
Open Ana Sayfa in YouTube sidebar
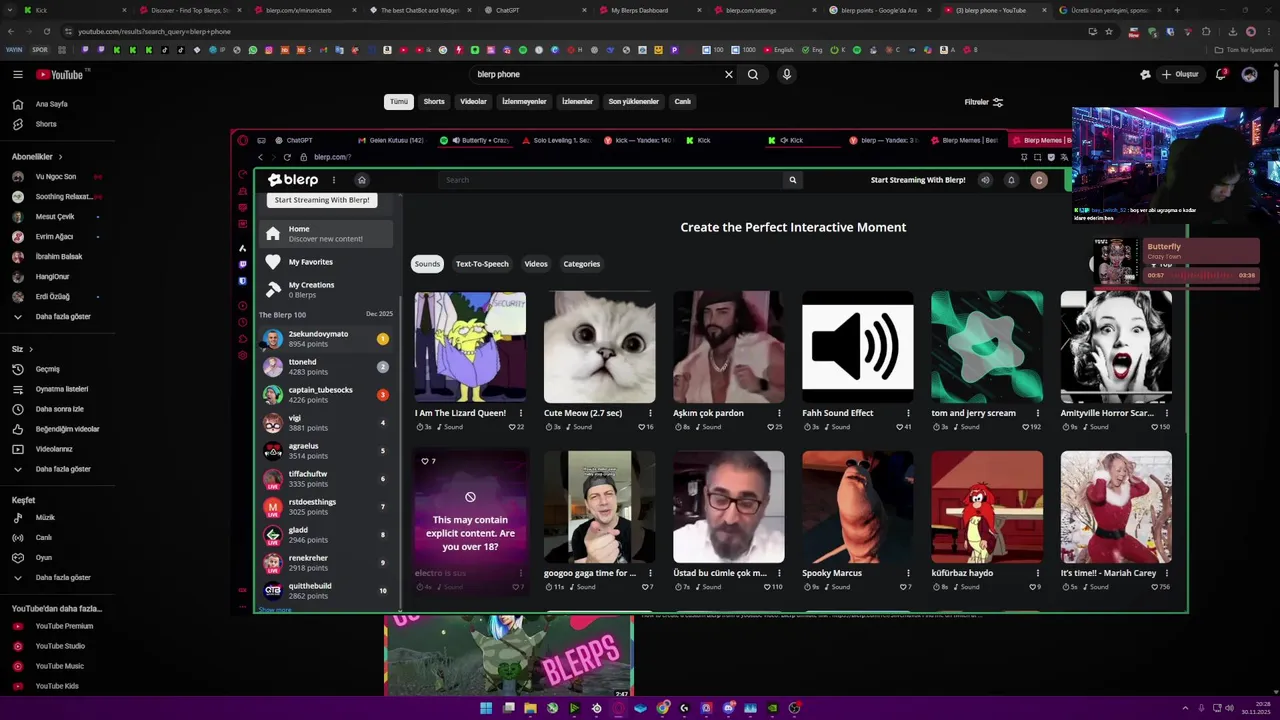click(x=52, y=104)
